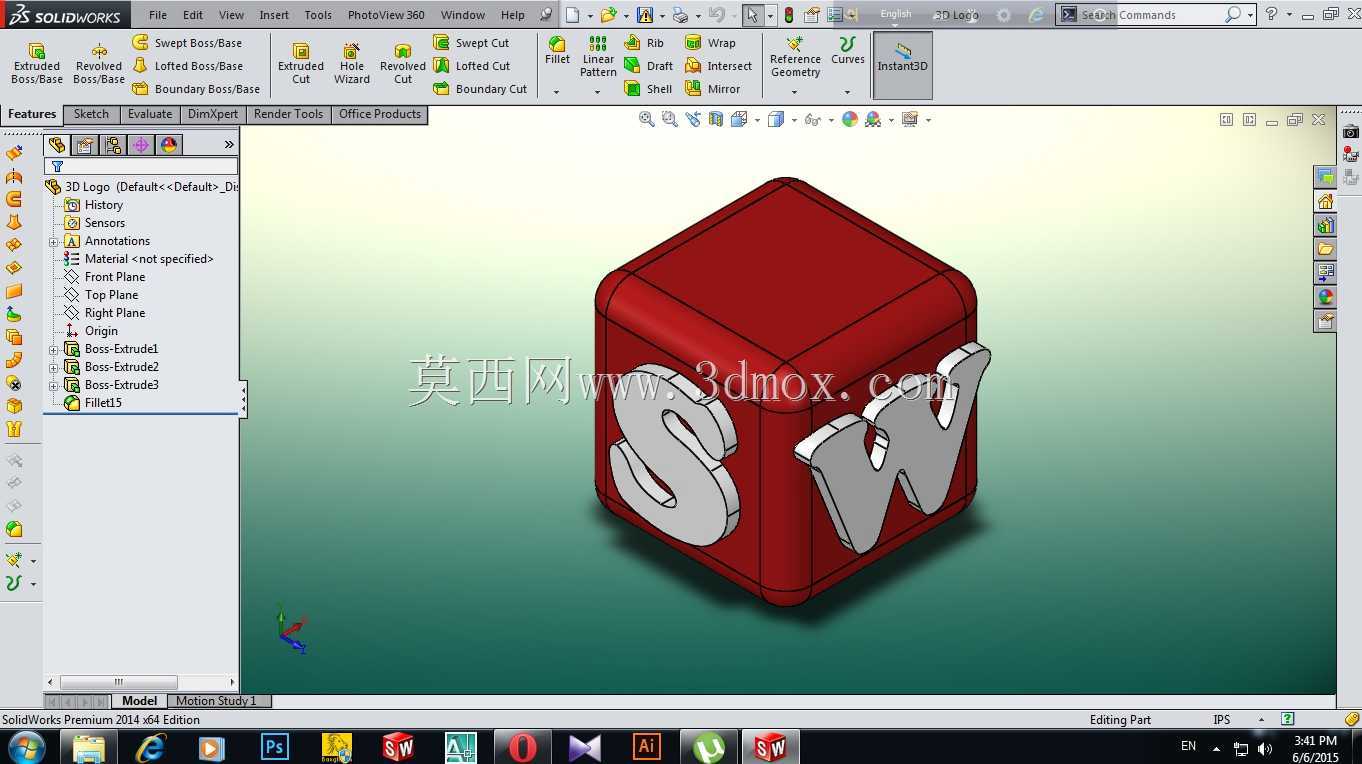Select the Shell tool

click(648, 89)
